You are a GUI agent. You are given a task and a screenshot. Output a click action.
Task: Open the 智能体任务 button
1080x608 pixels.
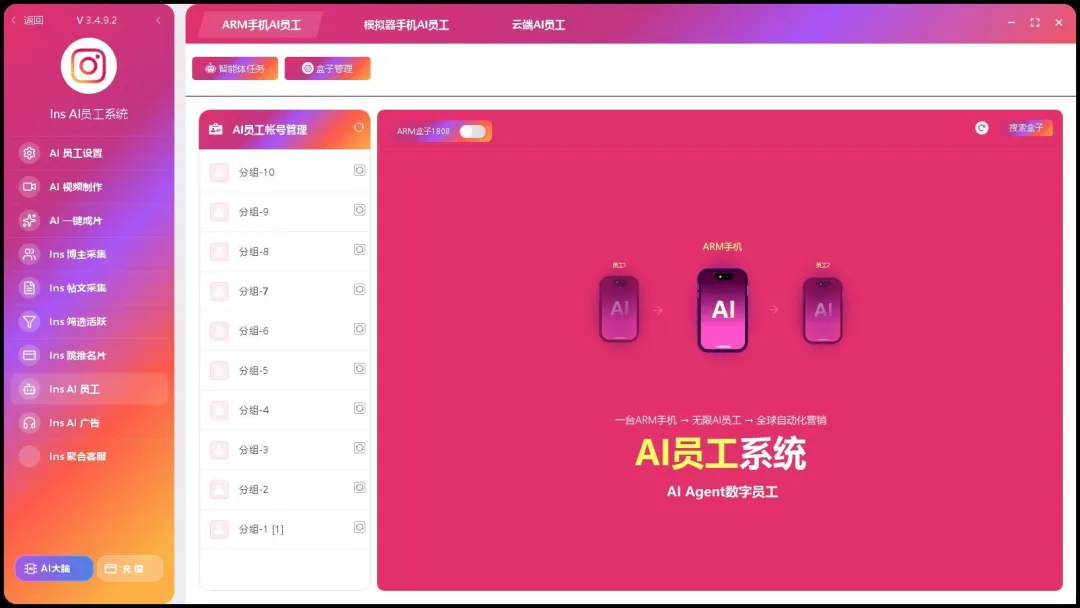pyautogui.click(x=235, y=68)
